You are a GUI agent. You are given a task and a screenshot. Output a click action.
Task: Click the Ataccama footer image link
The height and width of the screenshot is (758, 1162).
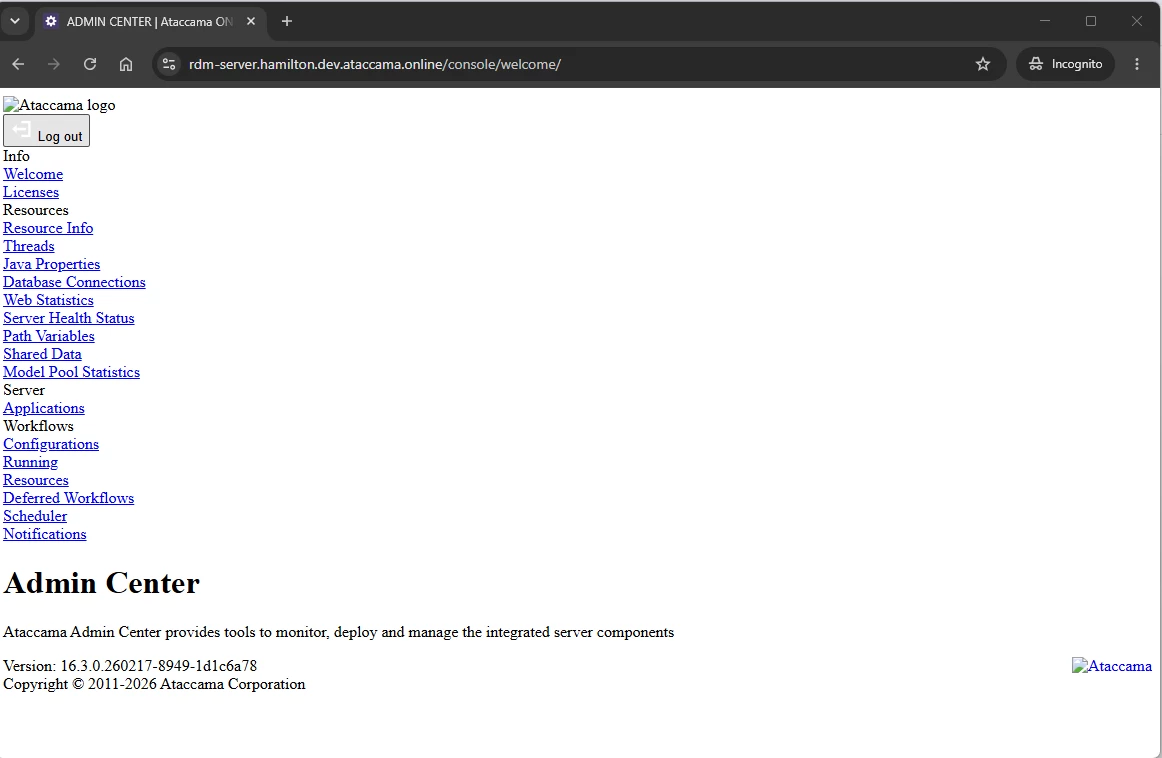pos(1112,666)
